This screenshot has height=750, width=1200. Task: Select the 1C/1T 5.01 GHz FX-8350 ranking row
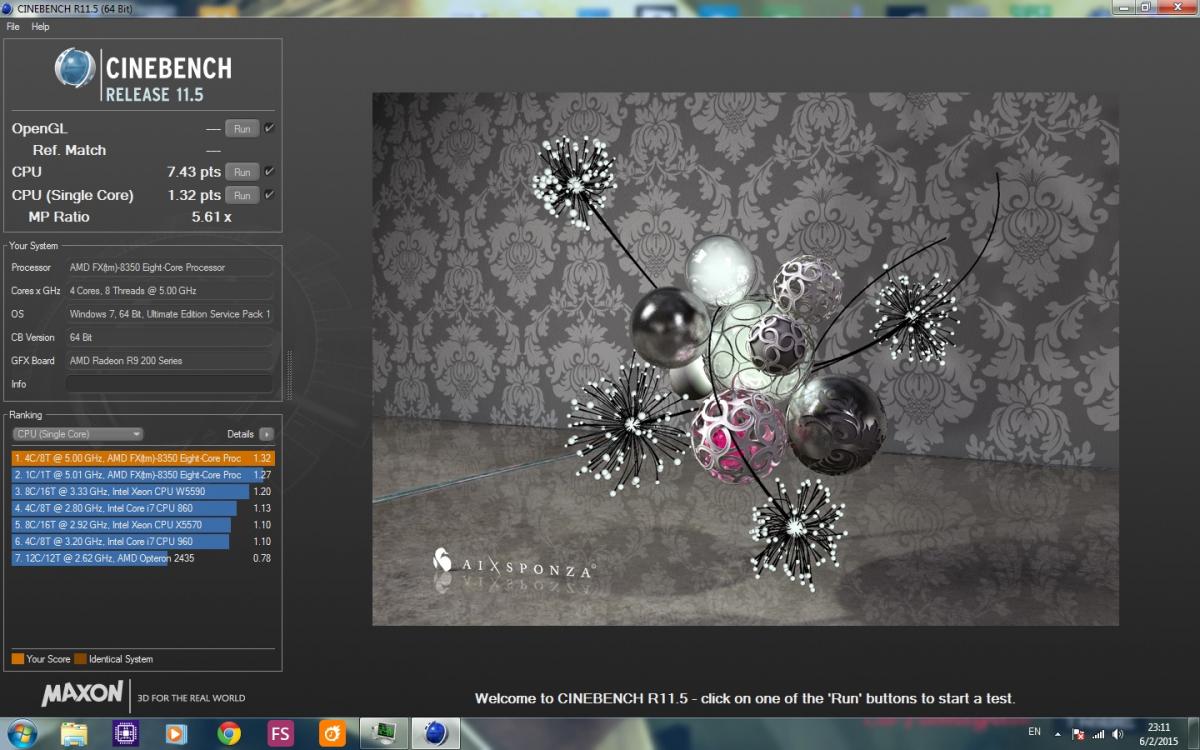pos(142,475)
